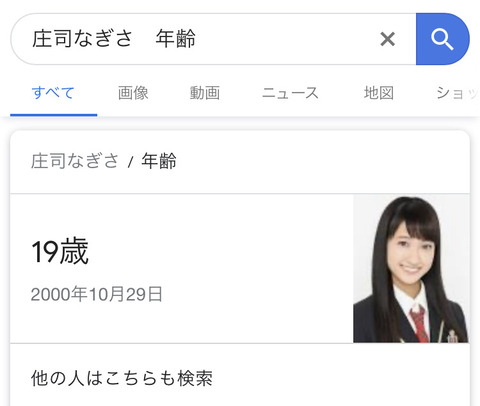480x406 pixels.
Task: Clear the search query with the X icon
Action: click(x=388, y=39)
